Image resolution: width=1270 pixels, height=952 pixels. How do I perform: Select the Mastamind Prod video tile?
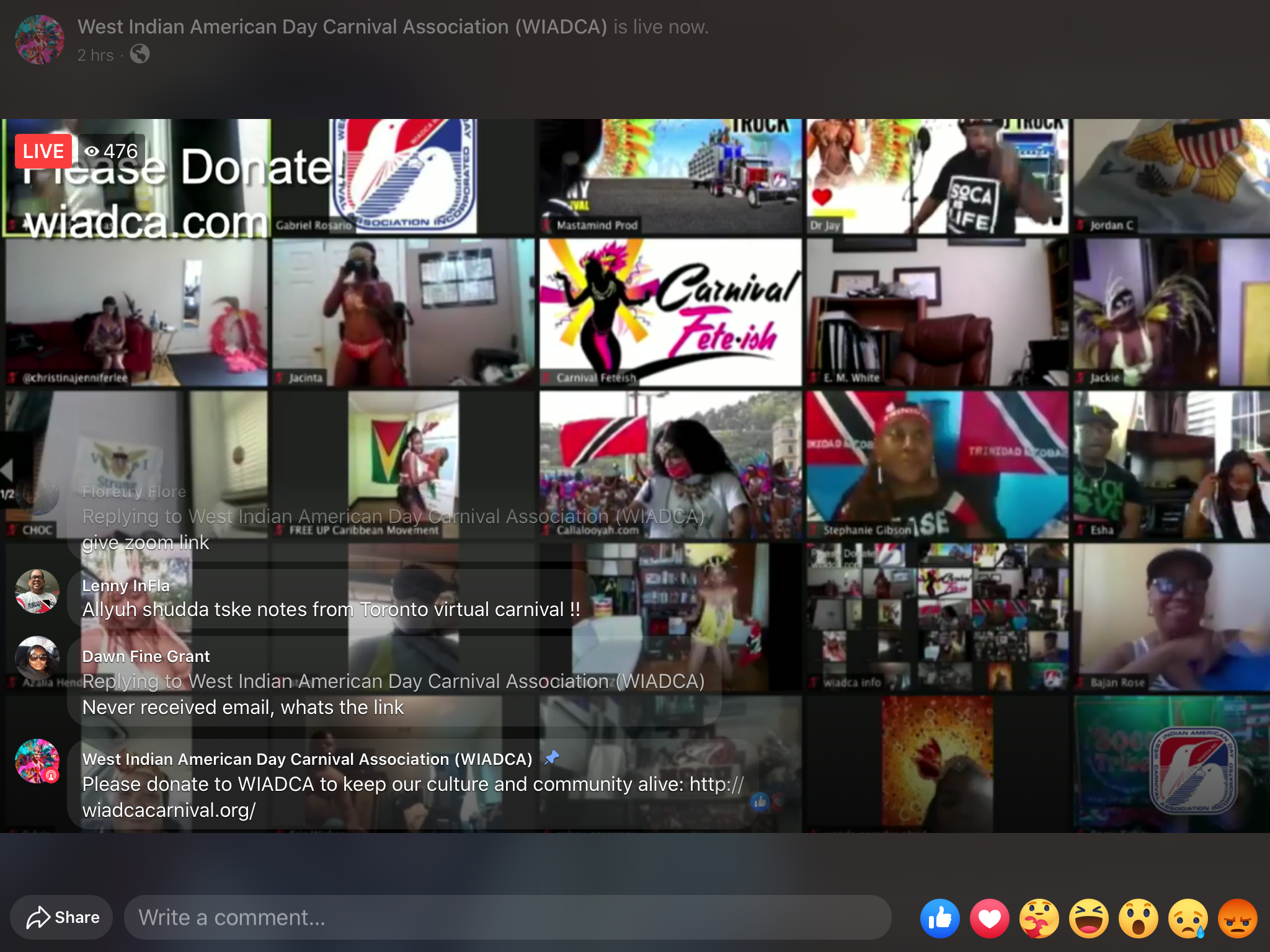(x=670, y=177)
